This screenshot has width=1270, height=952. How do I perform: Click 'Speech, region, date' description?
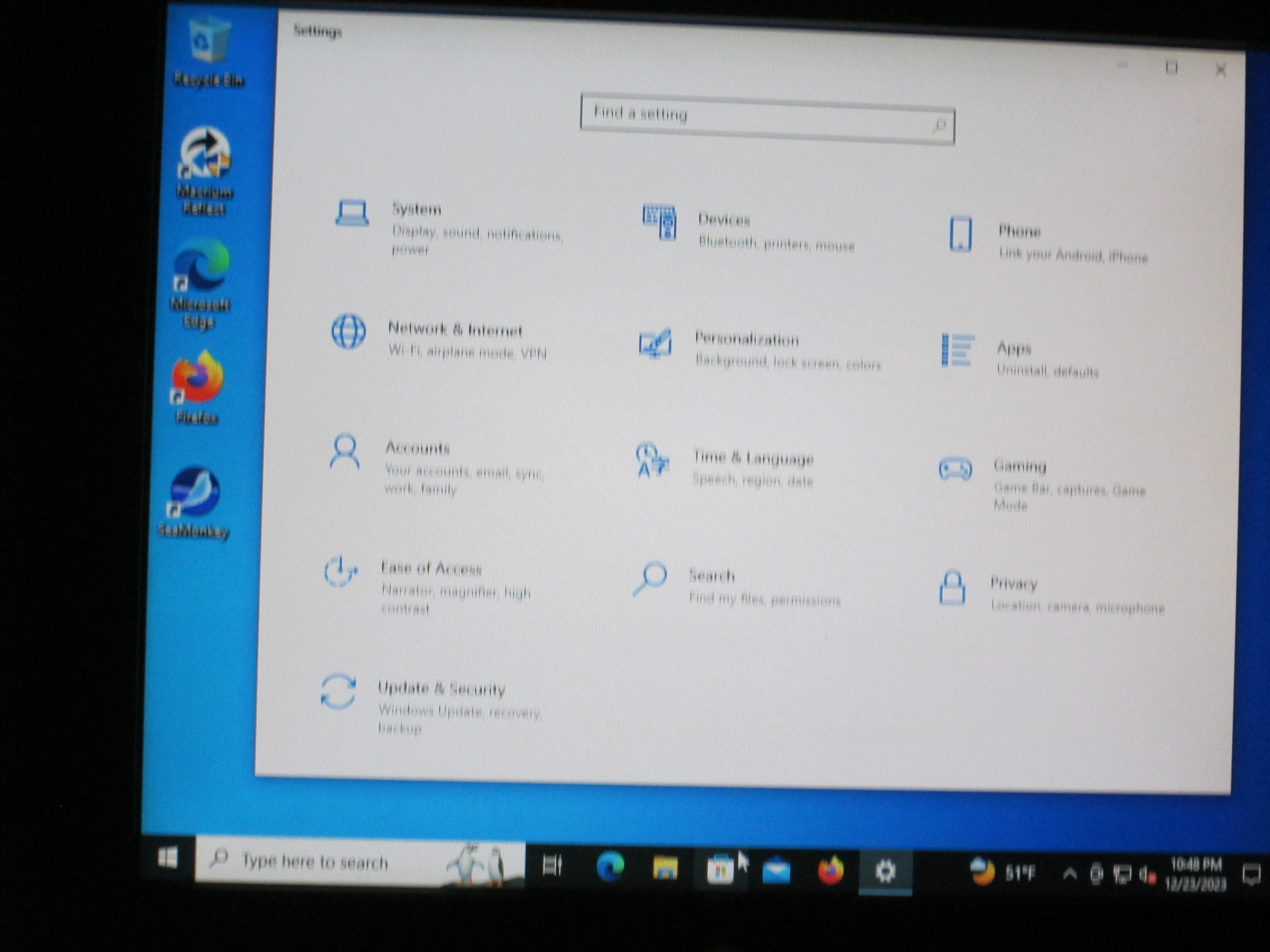[x=753, y=480]
